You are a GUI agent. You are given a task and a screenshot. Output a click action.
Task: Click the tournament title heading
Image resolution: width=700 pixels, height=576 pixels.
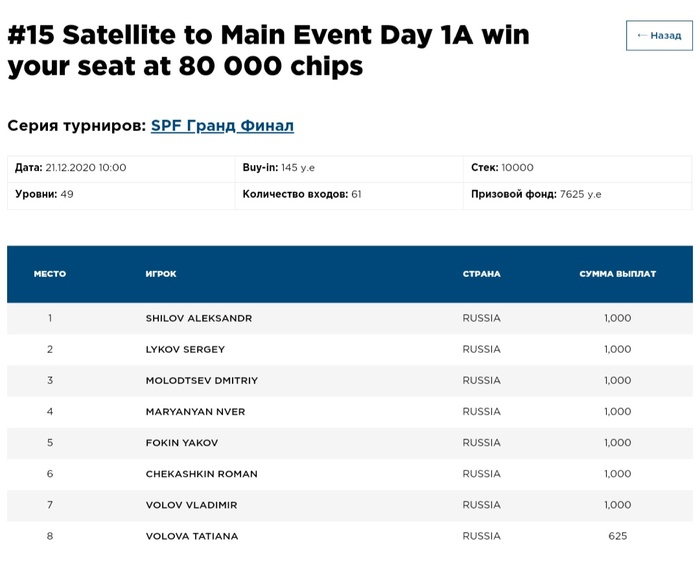(x=268, y=51)
